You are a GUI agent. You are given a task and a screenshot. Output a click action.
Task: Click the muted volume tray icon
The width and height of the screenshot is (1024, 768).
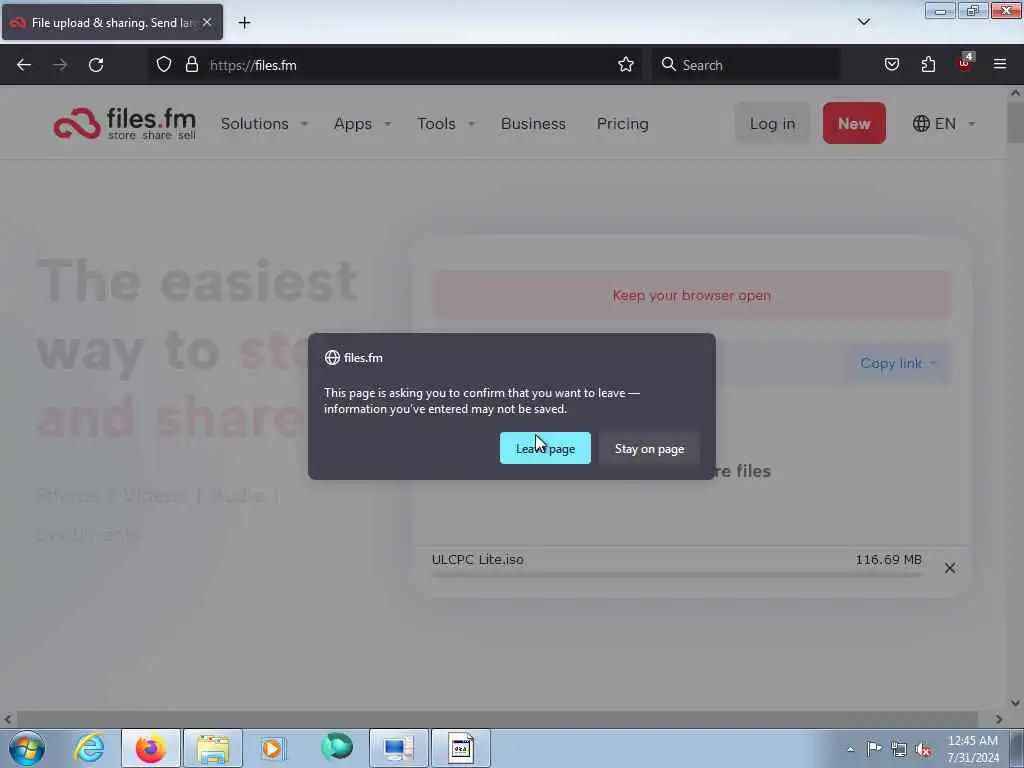tap(923, 749)
